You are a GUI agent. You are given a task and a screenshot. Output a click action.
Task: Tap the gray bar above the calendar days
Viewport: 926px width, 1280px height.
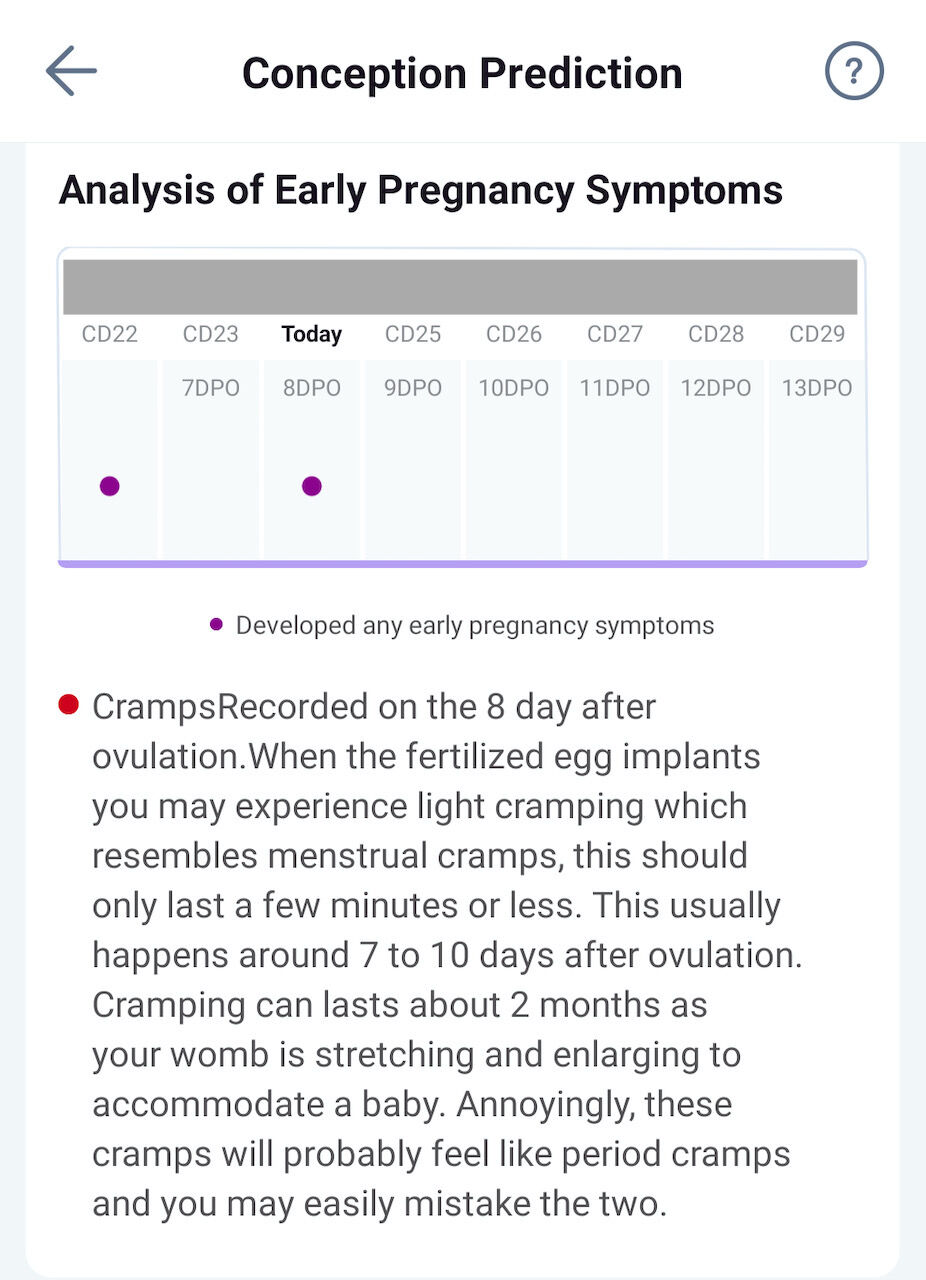pos(460,287)
